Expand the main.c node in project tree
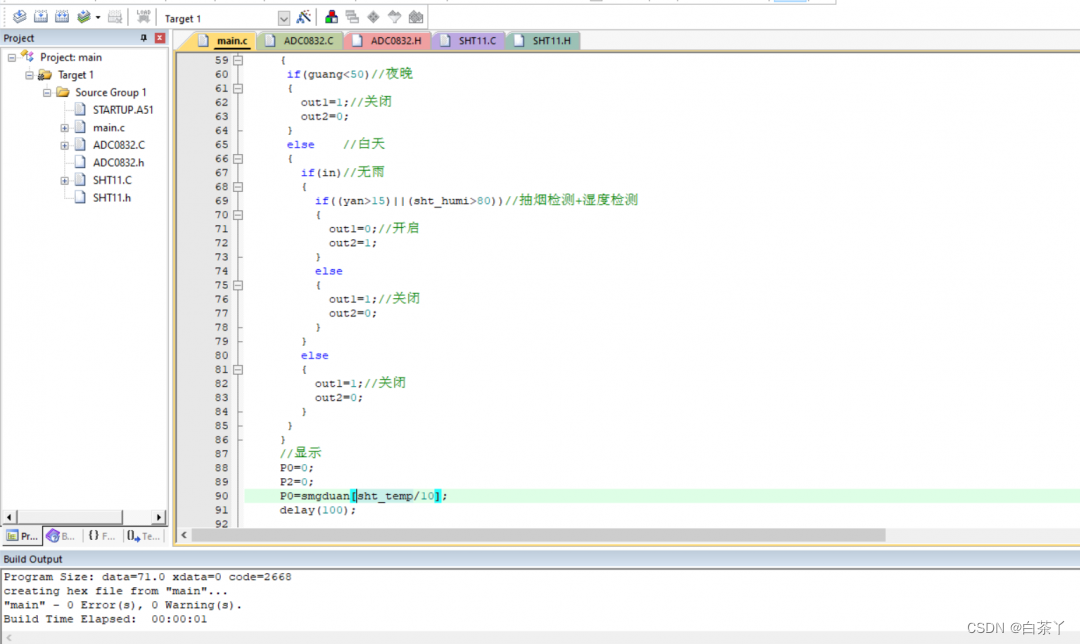This screenshot has height=644, width=1080. point(65,128)
